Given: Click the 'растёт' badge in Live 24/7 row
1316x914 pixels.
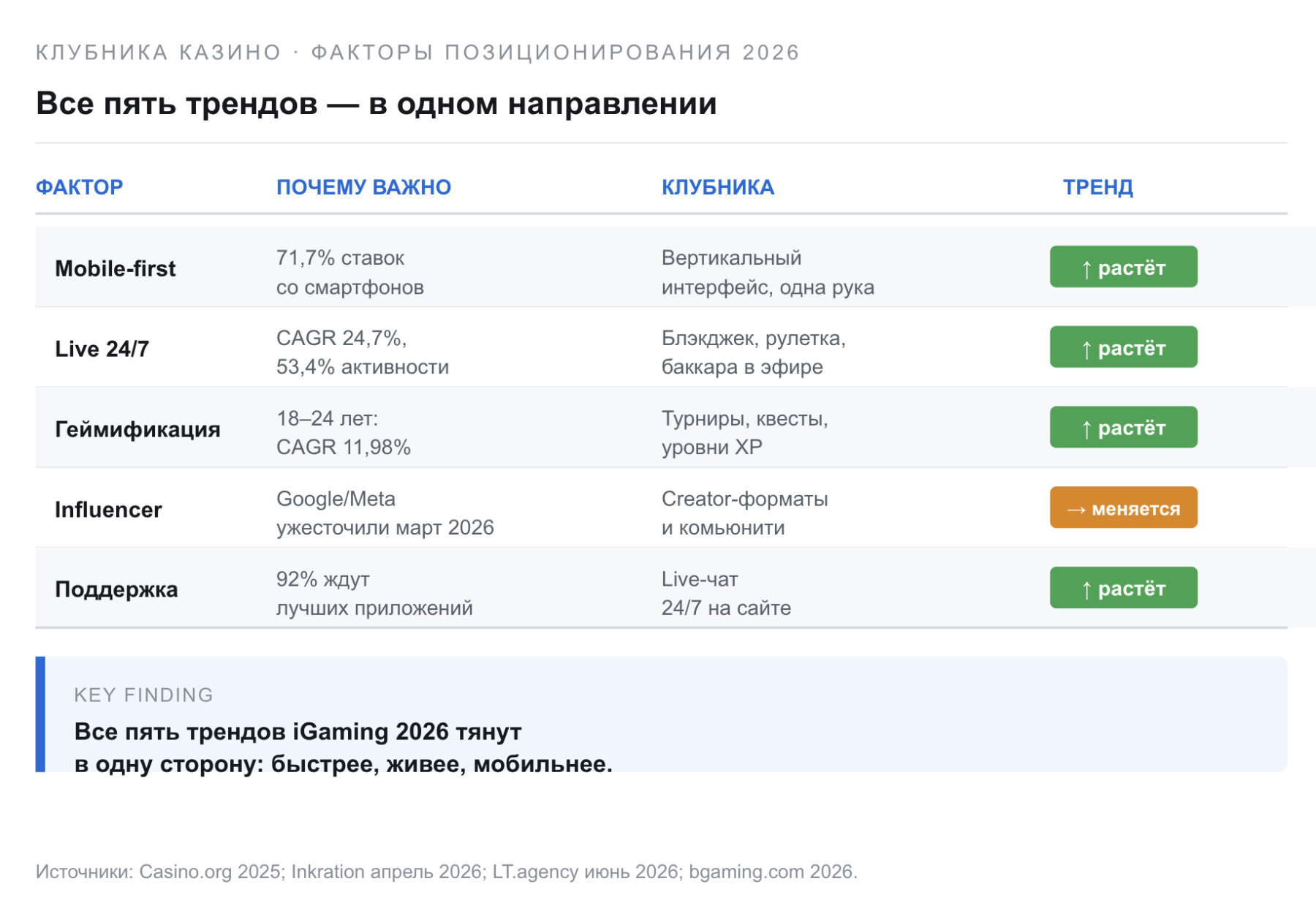Looking at the screenshot, I should tap(1124, 347).
